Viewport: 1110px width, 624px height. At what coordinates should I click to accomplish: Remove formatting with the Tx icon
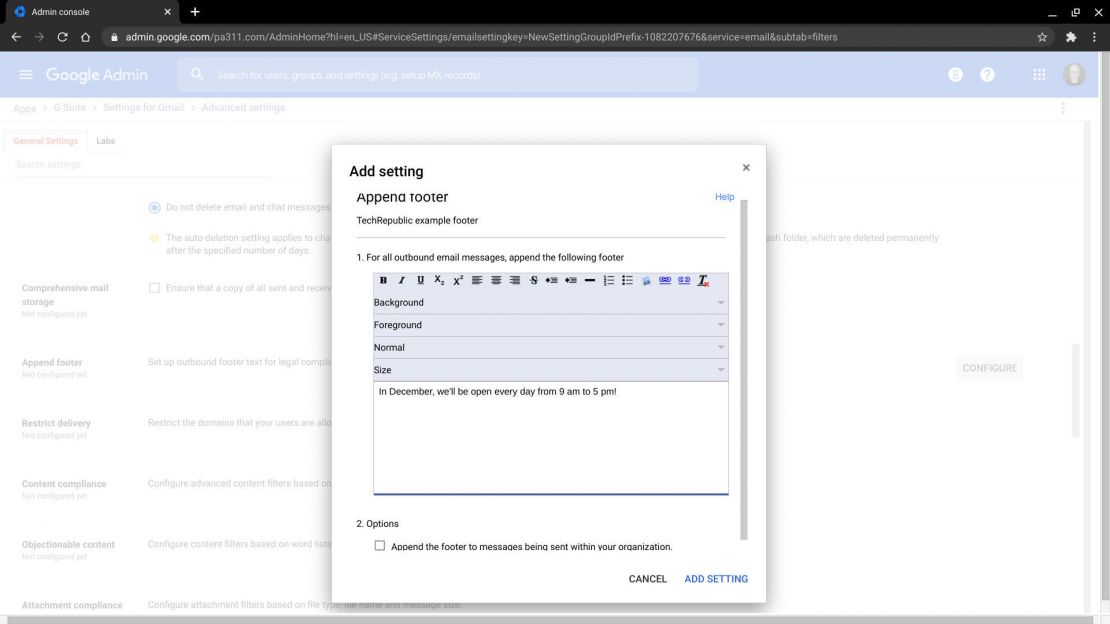click(702, 279)
